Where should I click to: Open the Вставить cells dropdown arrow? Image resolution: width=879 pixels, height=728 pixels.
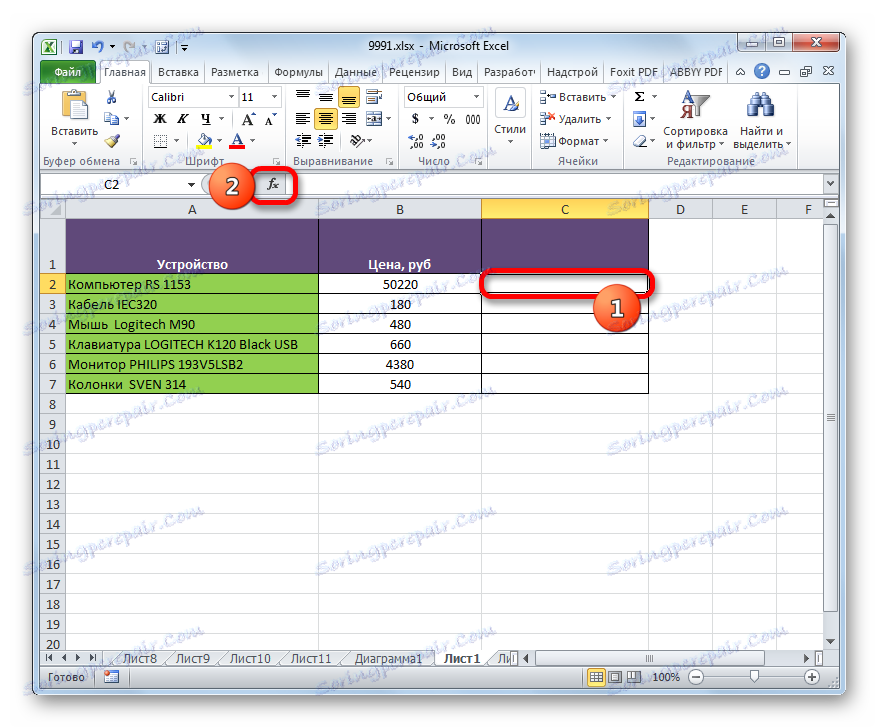tap(613, 97)
